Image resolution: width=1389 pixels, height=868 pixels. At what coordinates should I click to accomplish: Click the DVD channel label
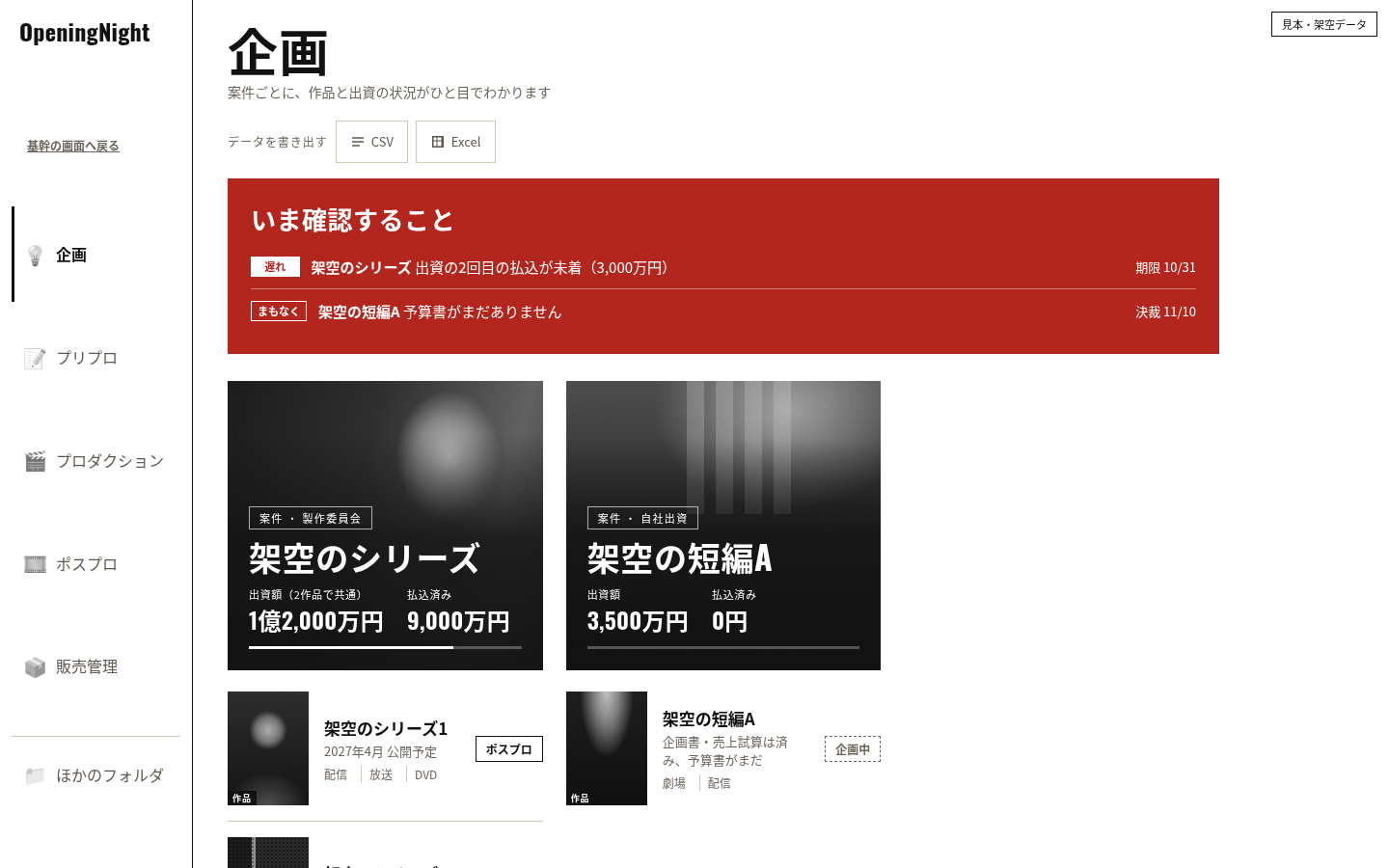pos(426,775)
